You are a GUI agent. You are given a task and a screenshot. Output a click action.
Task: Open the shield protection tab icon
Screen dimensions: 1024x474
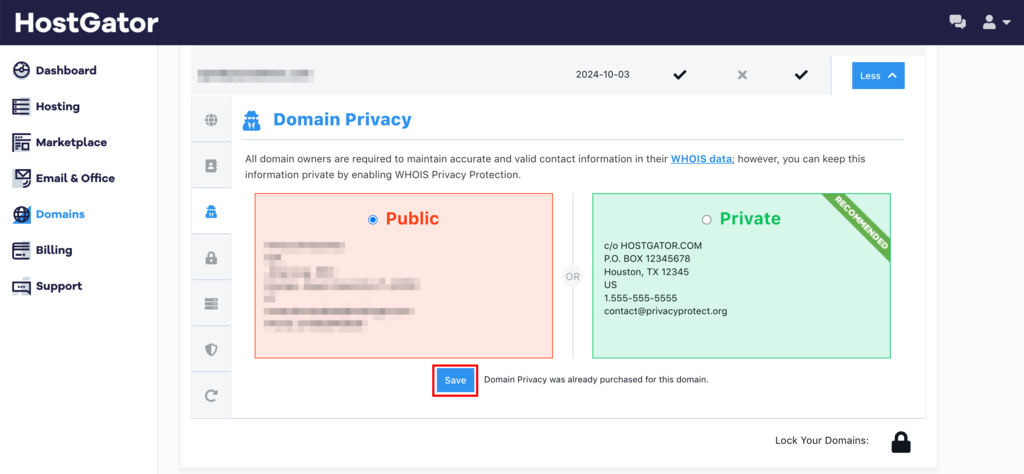click(211, 350)
